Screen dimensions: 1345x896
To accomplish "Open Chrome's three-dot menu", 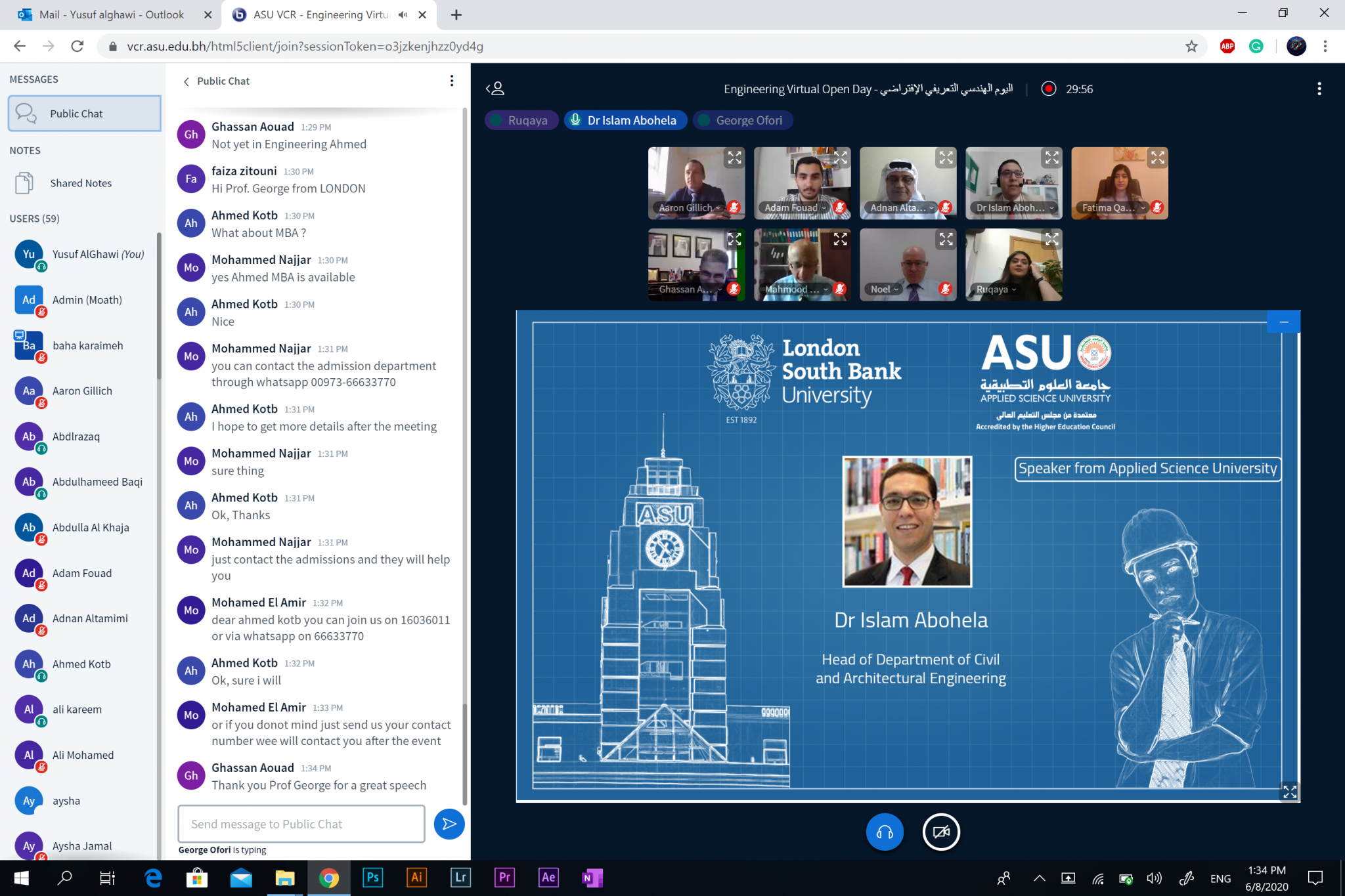I will pyautogui.click(x=1325, y=46).
